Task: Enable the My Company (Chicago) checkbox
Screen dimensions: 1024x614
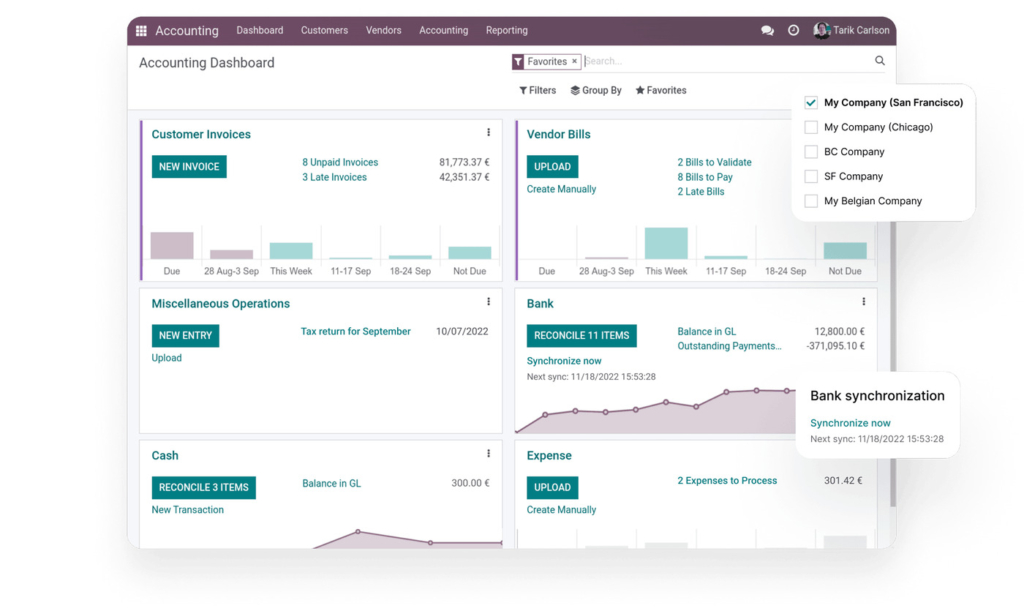Action: click(x=811, y=127)
